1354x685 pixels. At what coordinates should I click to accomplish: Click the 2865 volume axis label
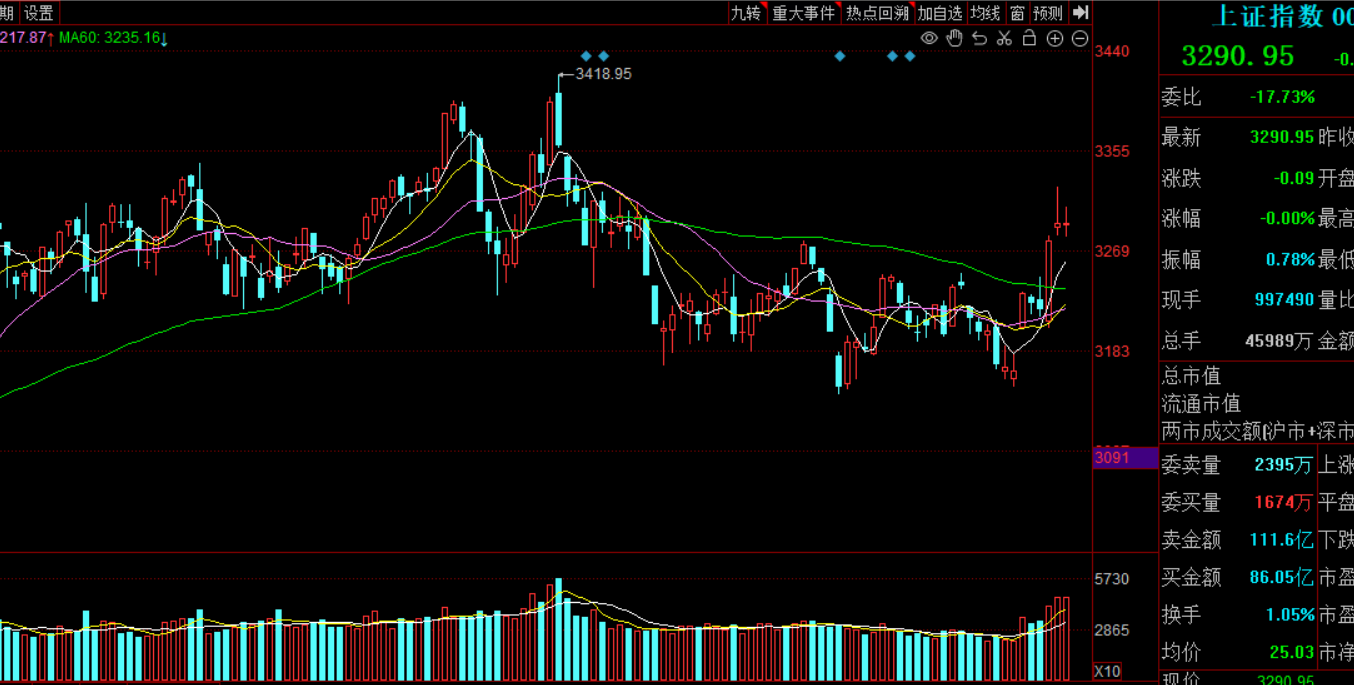1112,631
